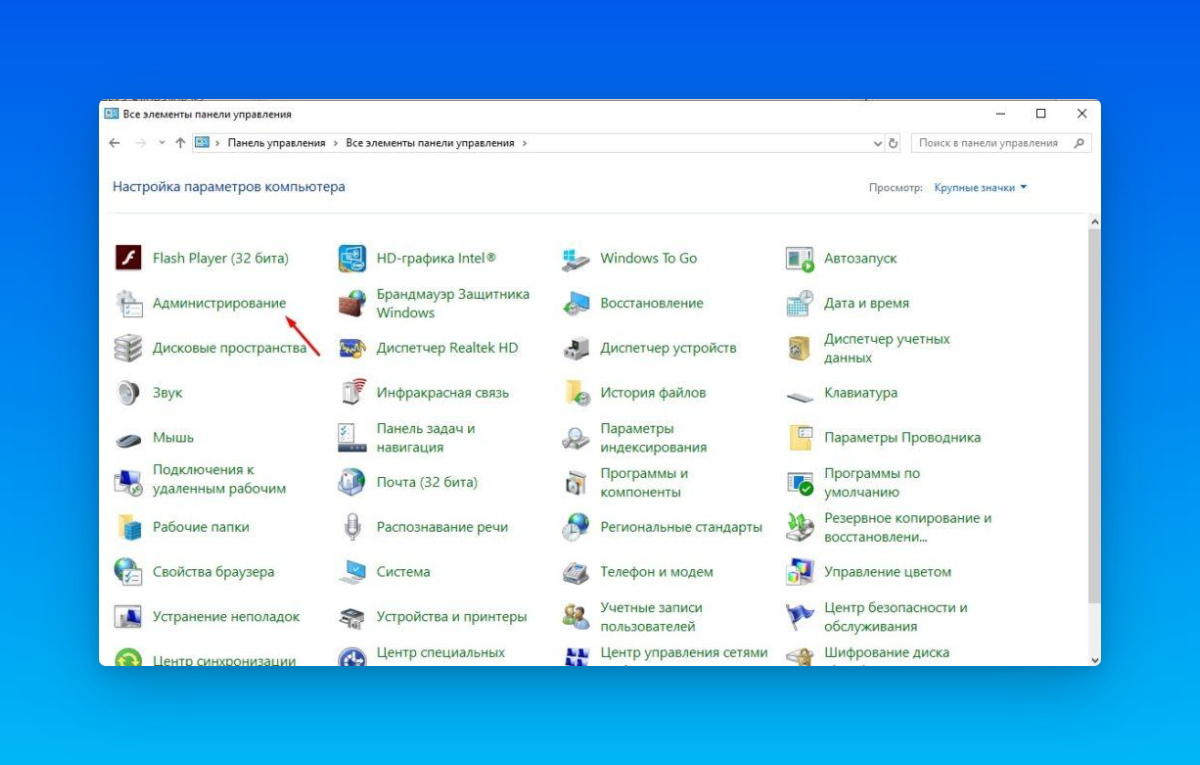
Task: Refresh the Control Panel view
Action: (x=894, y=143)
